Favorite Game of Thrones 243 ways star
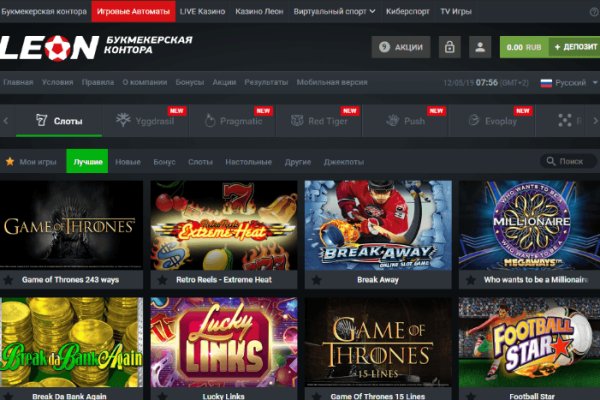Screen dimensions: 600x400 point(9,280)
